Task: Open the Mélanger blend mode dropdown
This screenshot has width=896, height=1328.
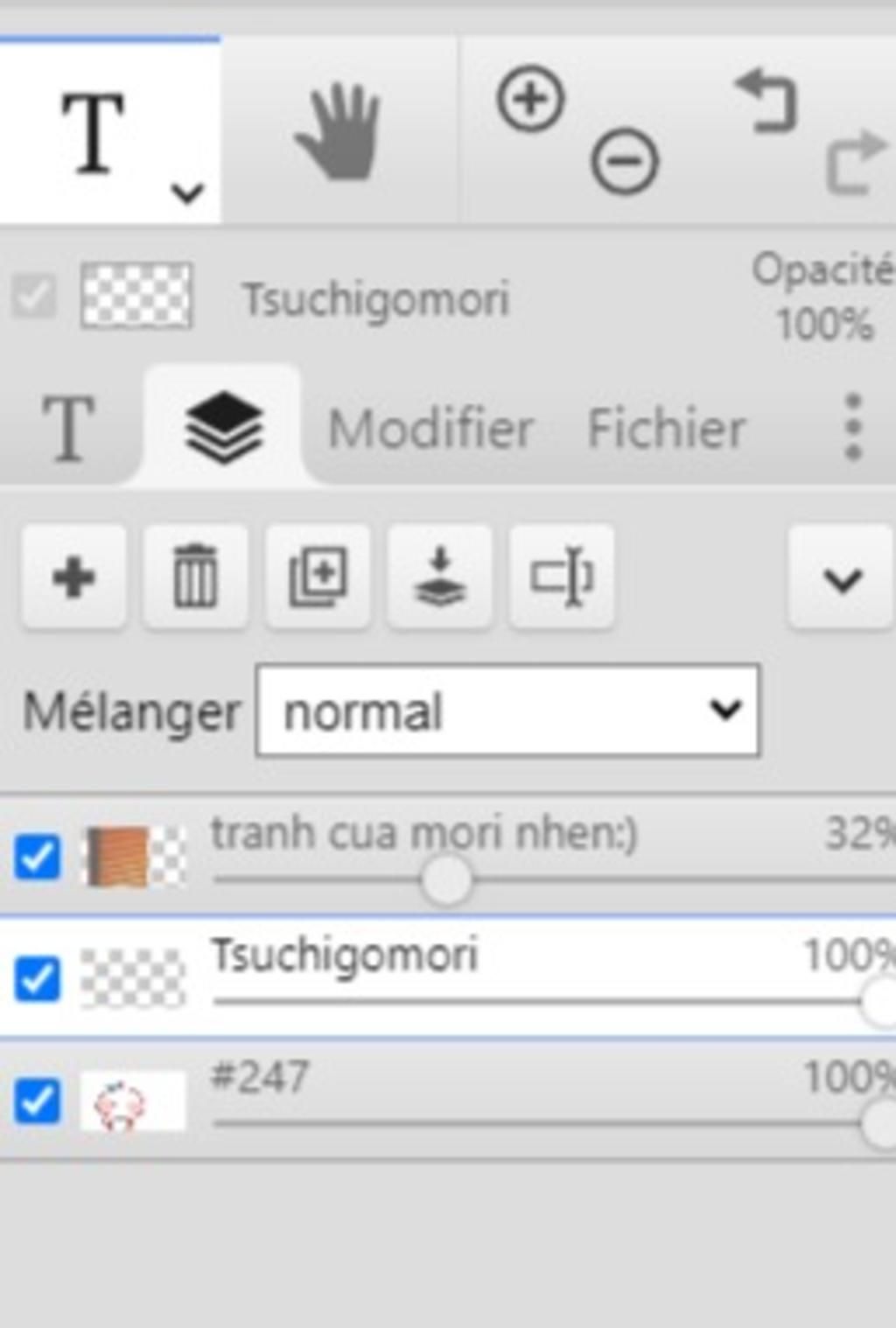Action: click(507, 710)
